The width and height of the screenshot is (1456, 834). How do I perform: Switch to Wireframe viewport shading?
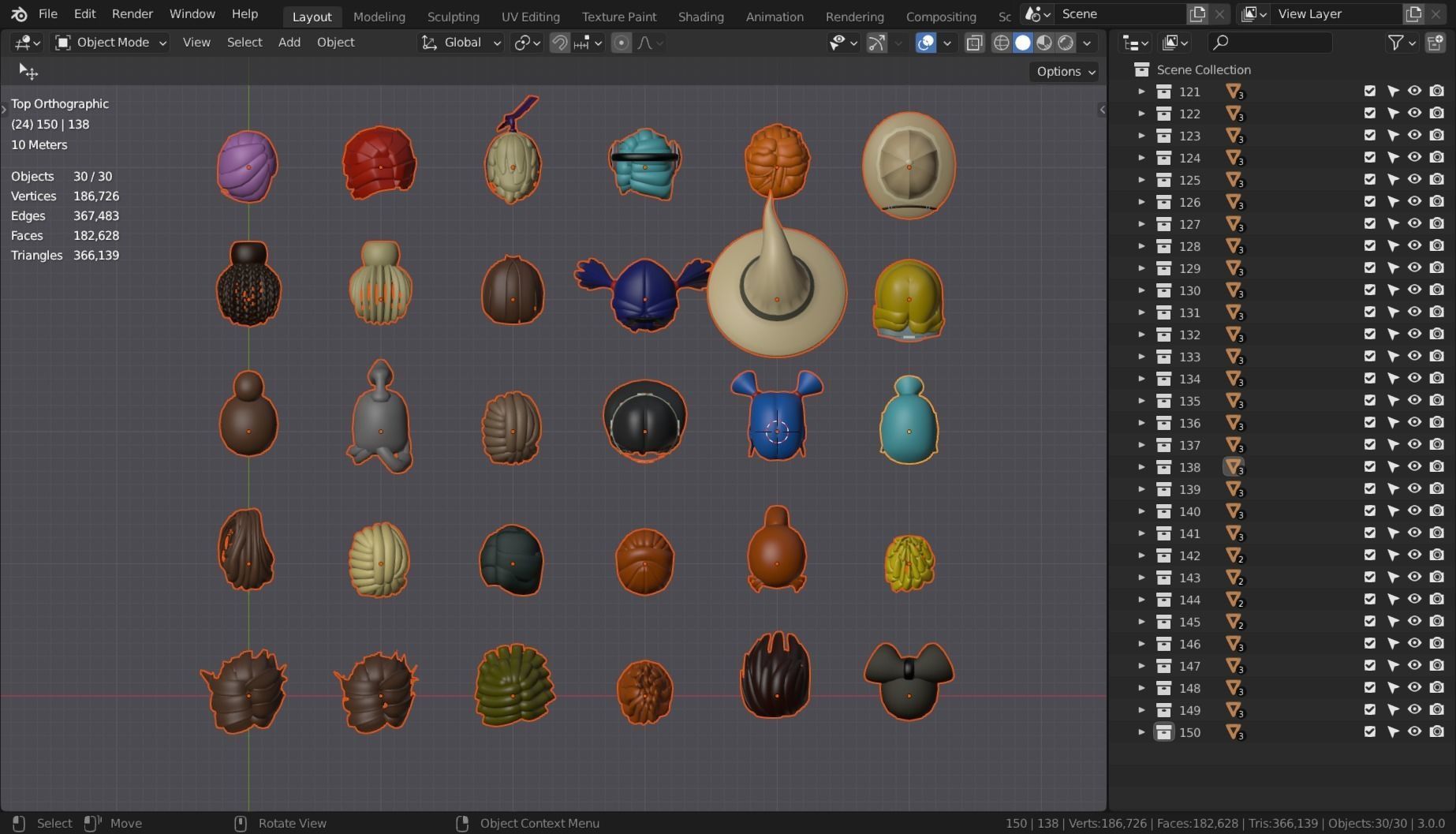1001,43
